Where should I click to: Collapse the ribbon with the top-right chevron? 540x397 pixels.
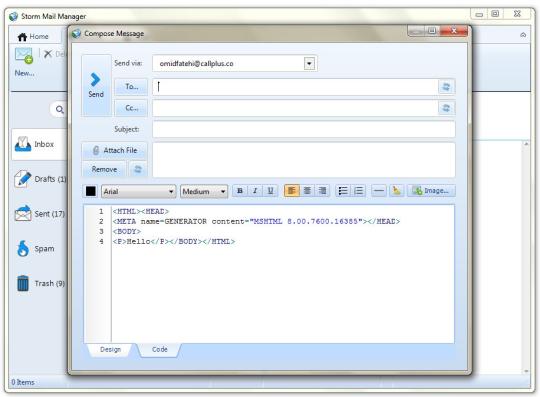(523, 35)
